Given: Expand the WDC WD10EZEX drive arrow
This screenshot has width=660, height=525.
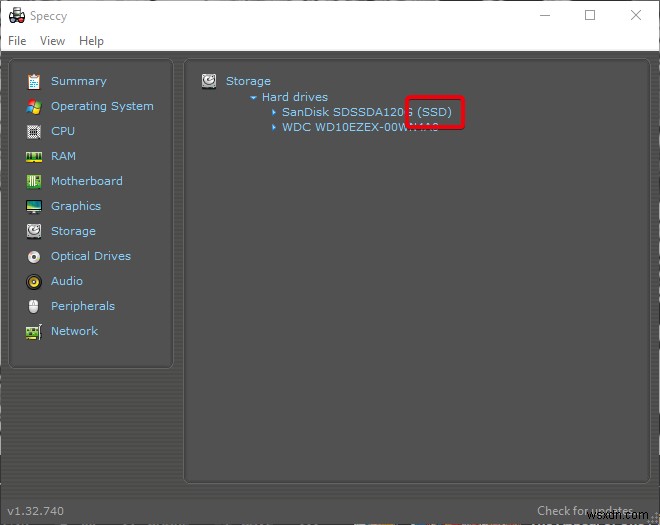Looking at the screenshot, I should 274,127.
